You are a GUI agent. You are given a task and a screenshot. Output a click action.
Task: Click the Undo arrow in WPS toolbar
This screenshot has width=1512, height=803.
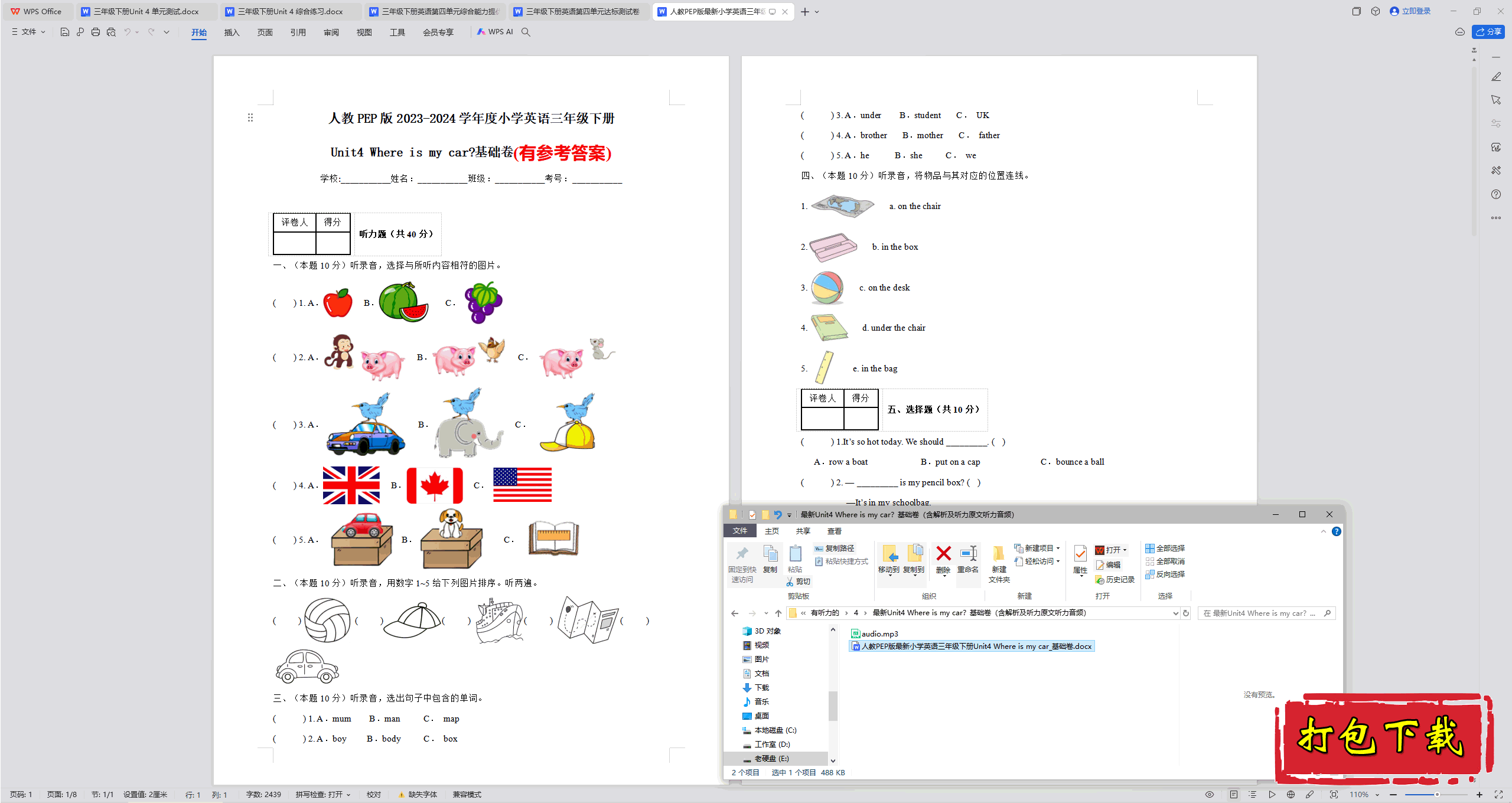[x=127, y=32]
